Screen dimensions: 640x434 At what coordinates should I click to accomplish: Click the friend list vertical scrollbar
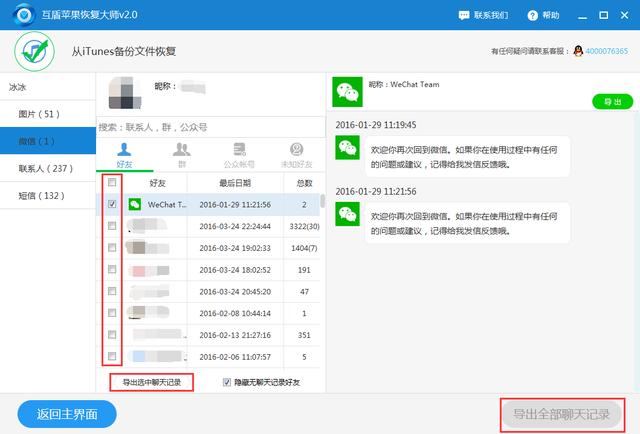[322, 200]
